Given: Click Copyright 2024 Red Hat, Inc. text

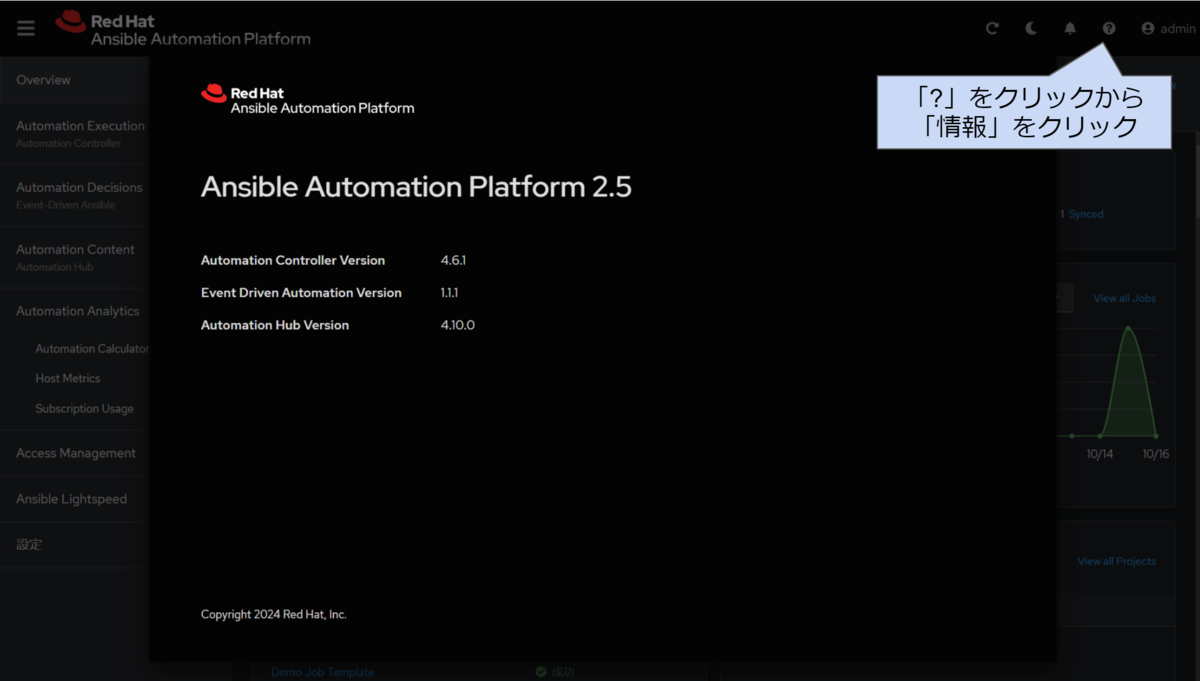Looking at the screenshot, I should coord(274,614).
